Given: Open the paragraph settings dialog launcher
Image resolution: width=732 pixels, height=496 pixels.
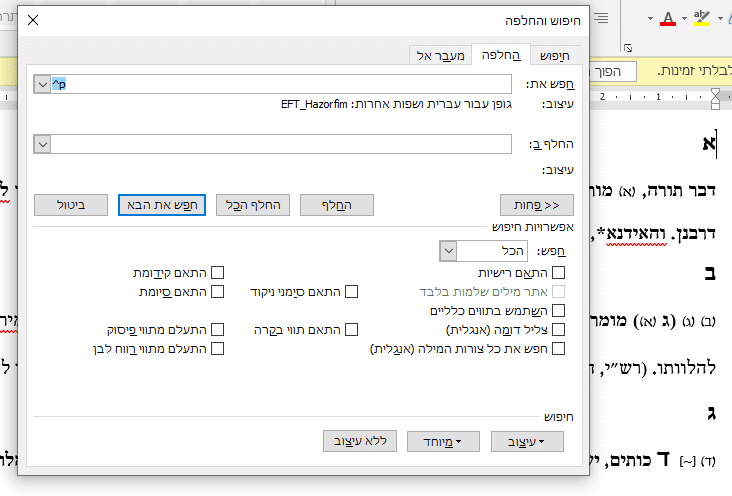Looking at the screenshot, I should (629, 44).
